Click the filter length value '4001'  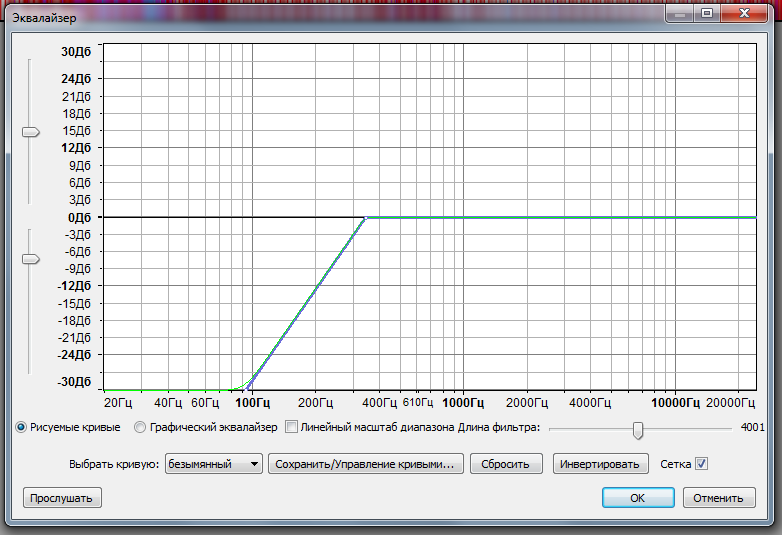752,427
